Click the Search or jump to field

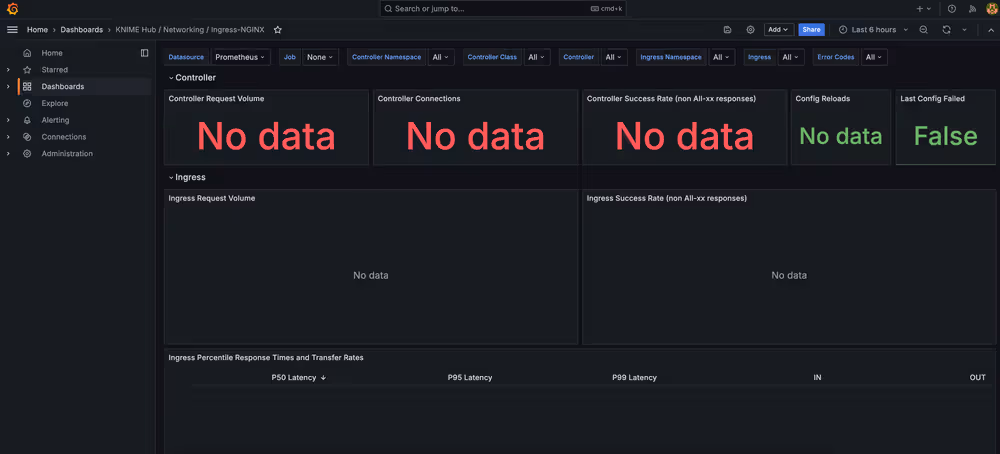point(503,9)
